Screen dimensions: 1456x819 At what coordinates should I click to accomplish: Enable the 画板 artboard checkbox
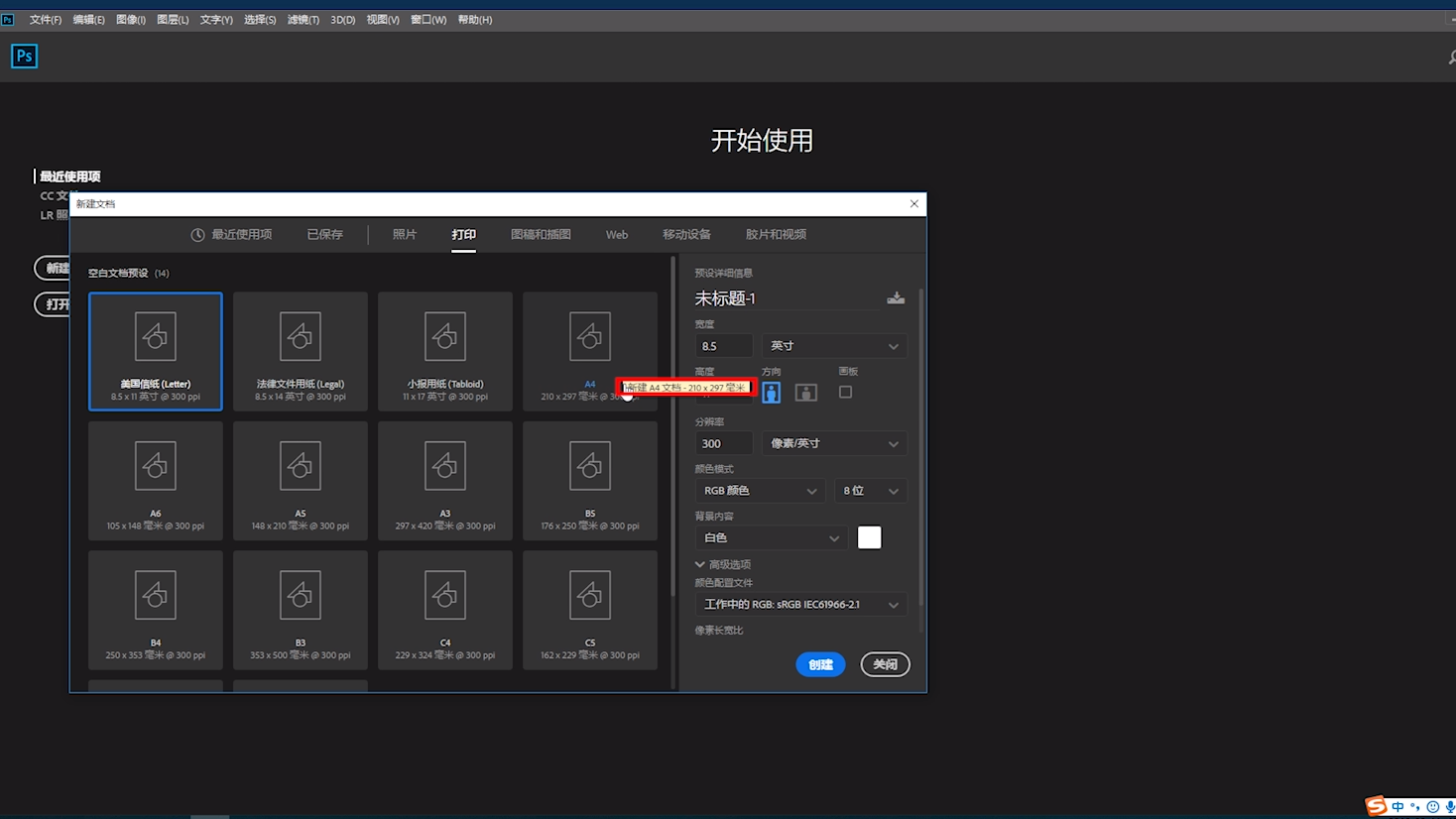845,392
